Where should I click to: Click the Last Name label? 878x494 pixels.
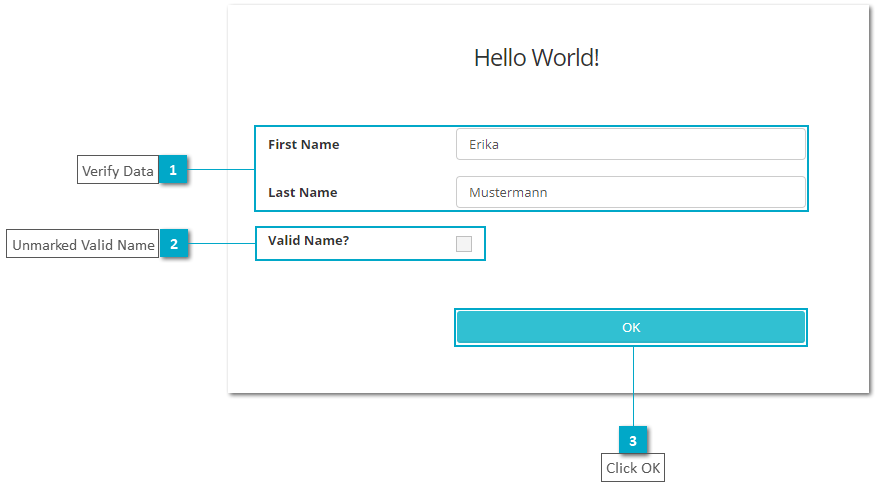[302, 193]
